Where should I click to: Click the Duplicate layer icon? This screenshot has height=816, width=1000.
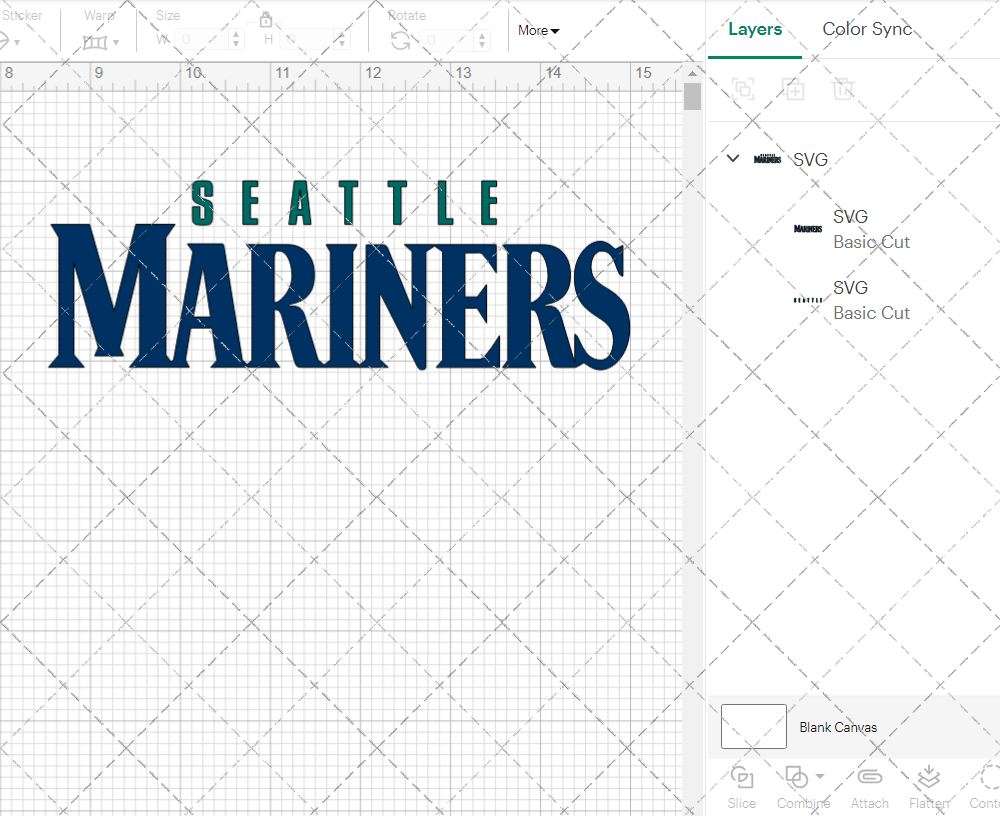click(x=794, y=89)
